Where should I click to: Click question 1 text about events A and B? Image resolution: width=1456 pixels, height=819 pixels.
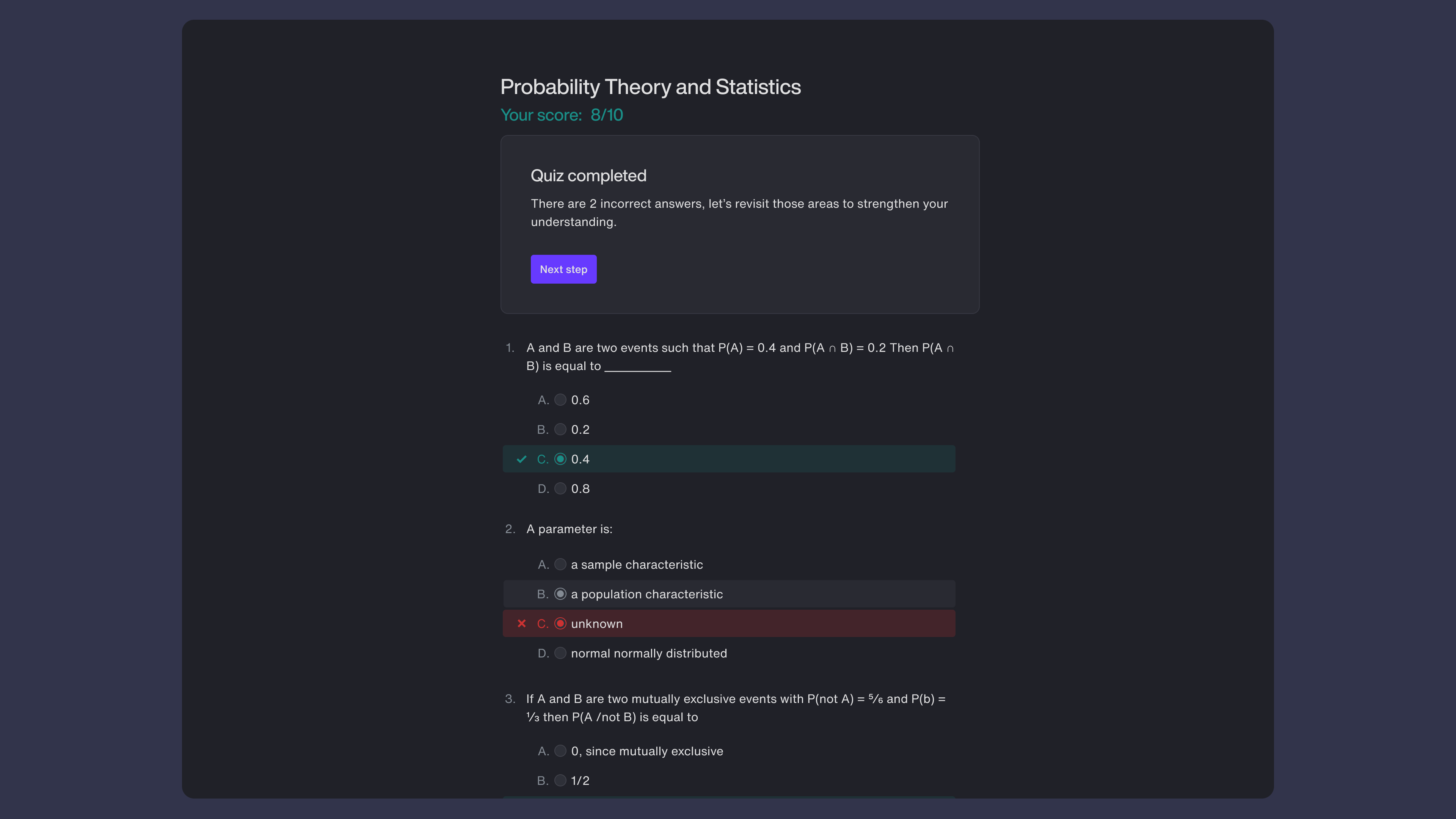click(739, 357)
